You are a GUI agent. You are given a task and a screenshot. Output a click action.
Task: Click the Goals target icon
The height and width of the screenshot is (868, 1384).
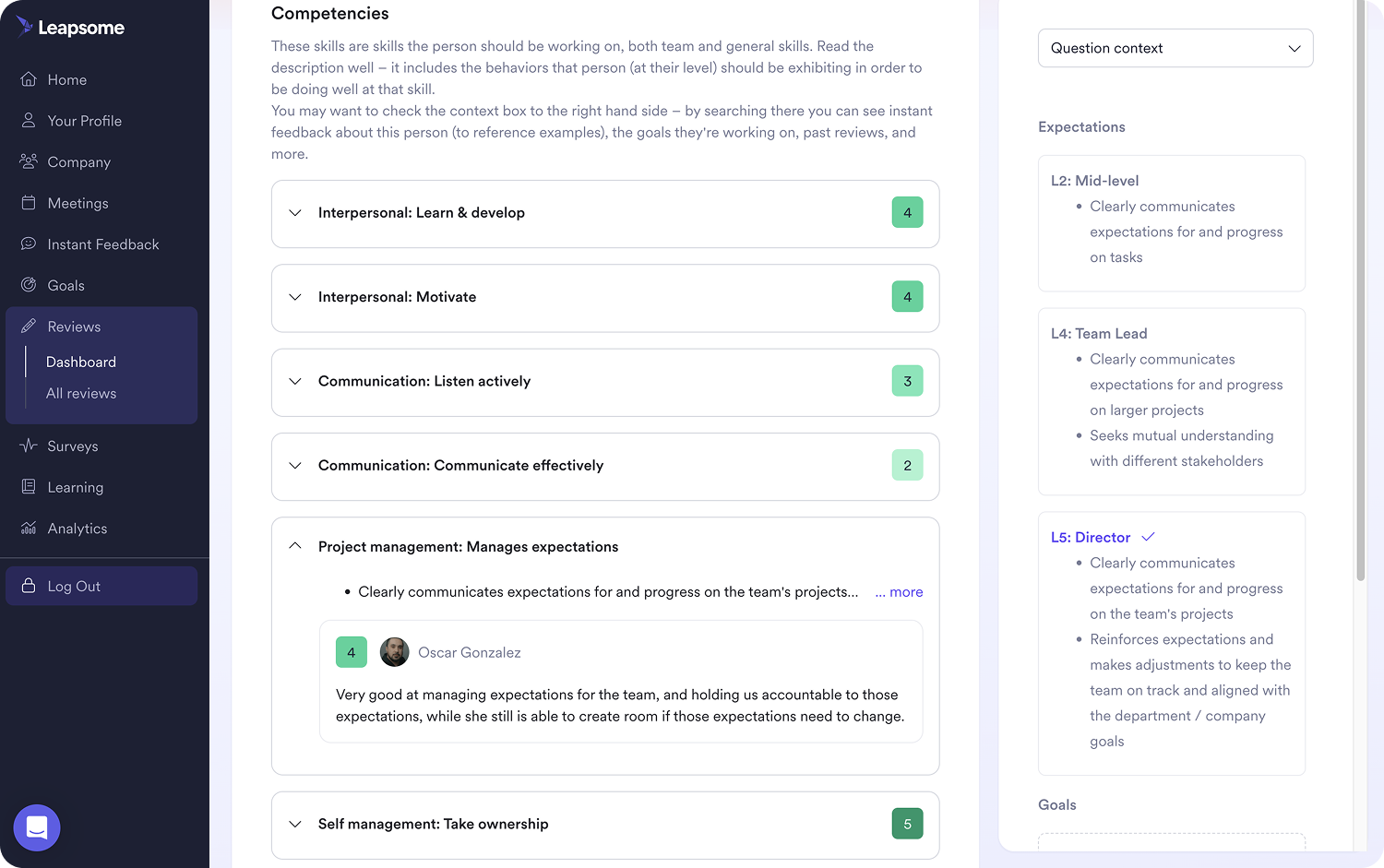point(29,285)
